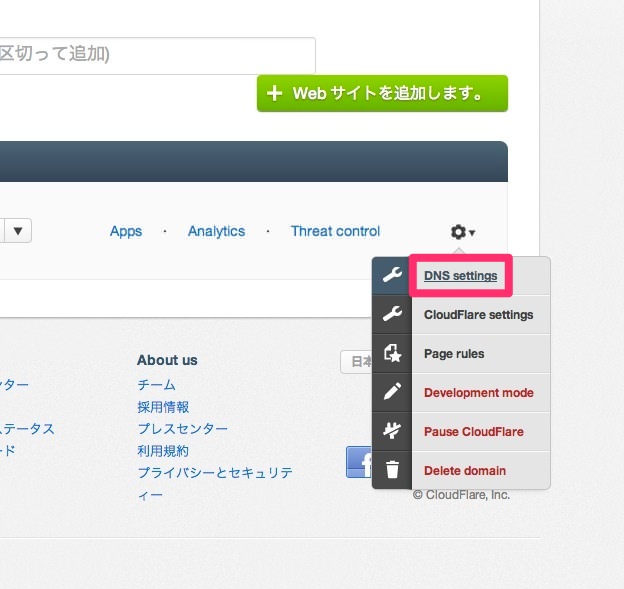Select Delete domain menu entry
The height and width of the screenshot is (589, 624).
[465, 471]
